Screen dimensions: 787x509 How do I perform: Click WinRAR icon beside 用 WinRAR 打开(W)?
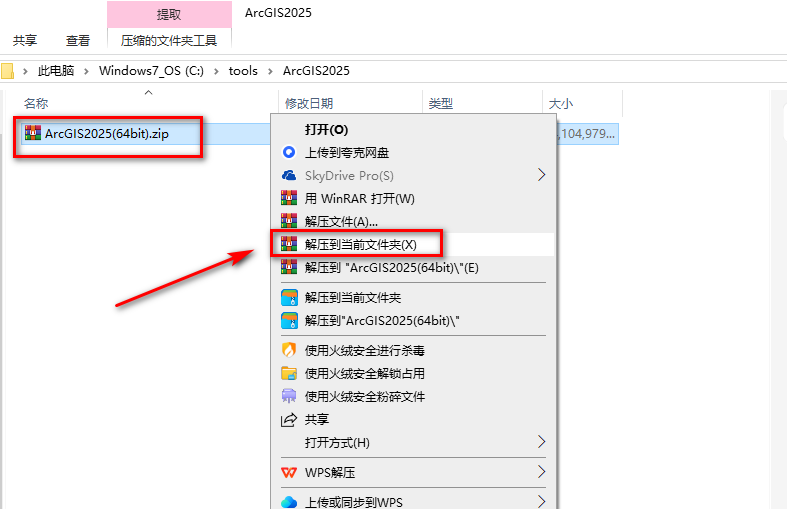(289, 198)
